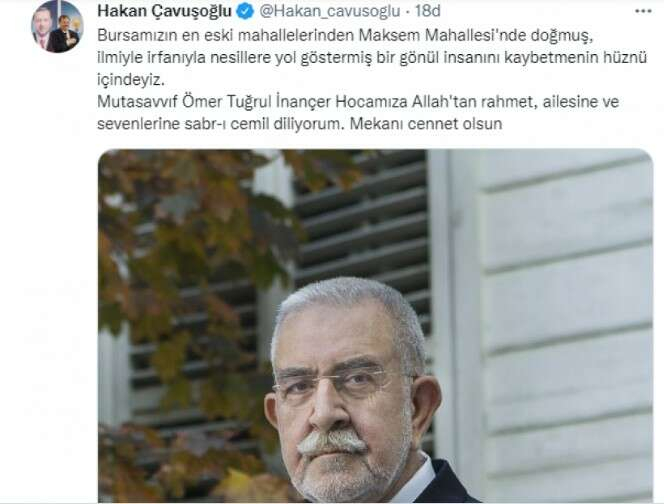The image size is (664, 504).
Task: Click the right person inside the avatar
Action: pos(64,34)
